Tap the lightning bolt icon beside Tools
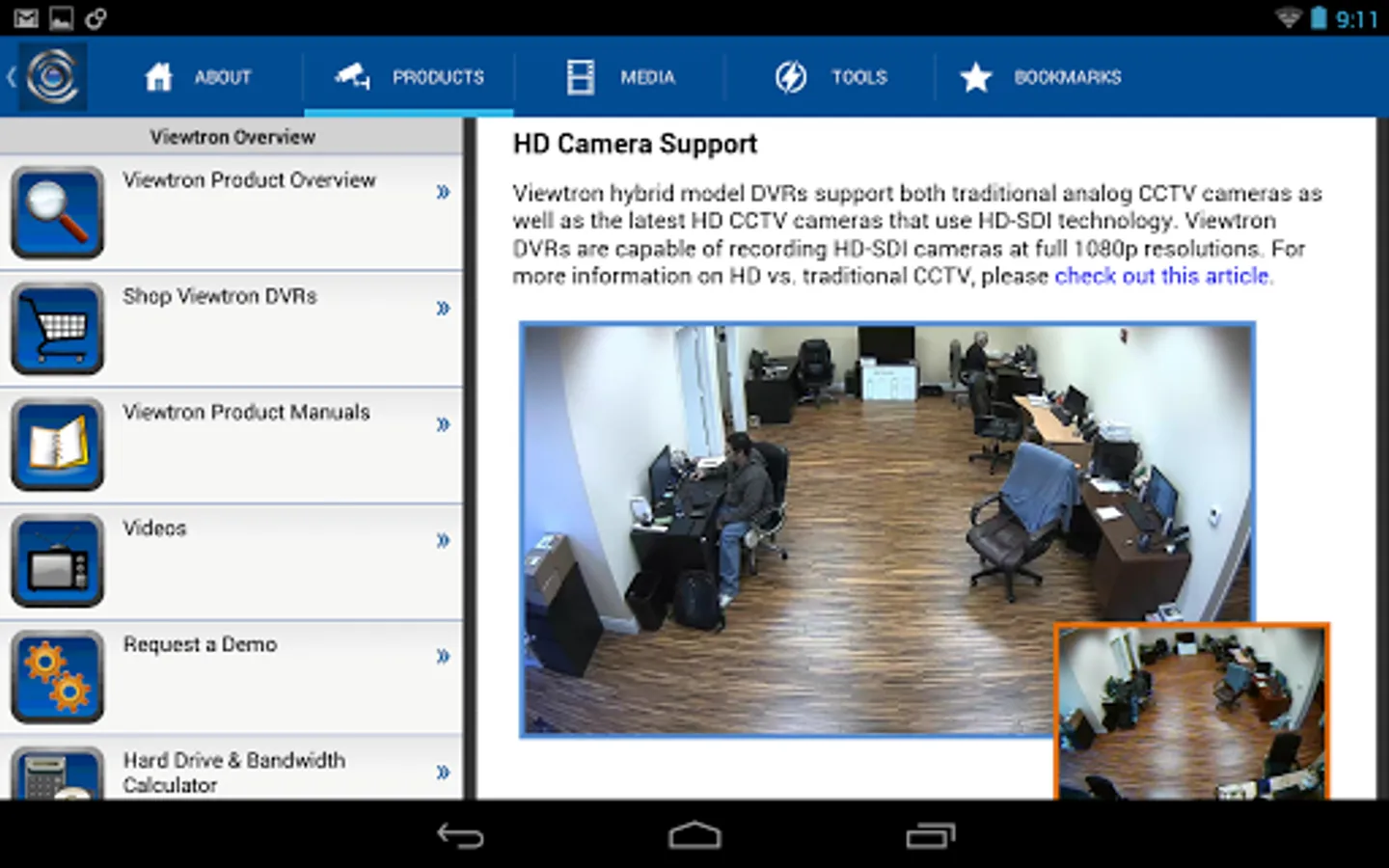Screen dimensions: 1389x868 point(791,77)
